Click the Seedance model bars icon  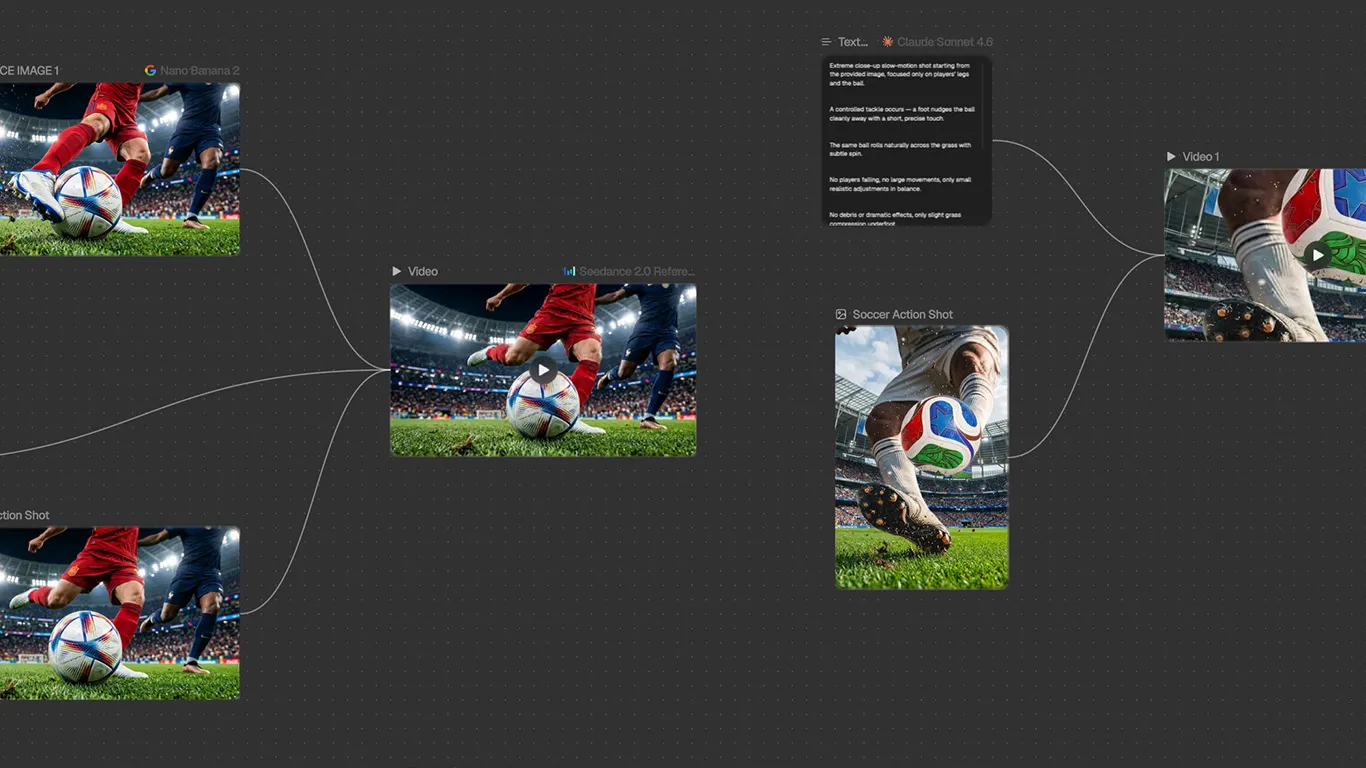pos(569,271)
